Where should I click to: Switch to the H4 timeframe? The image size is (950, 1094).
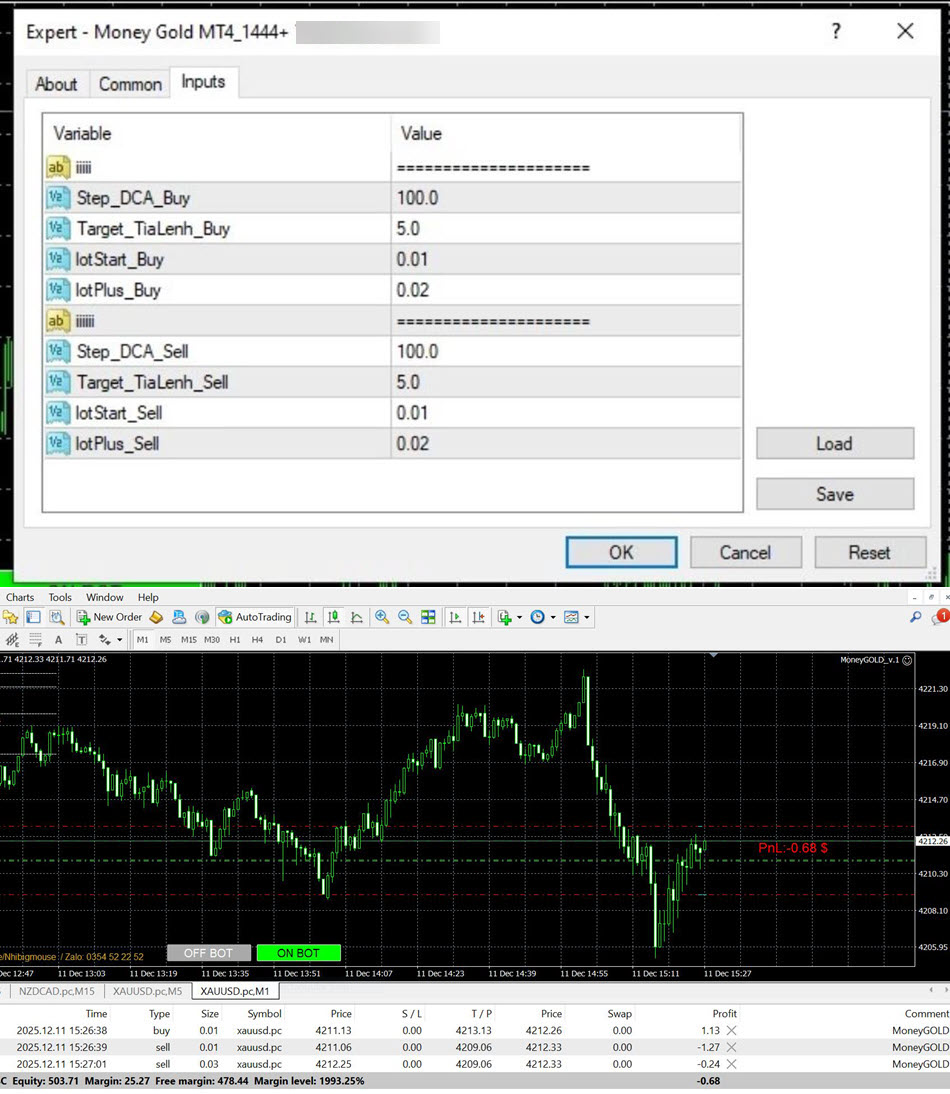pos(257,639)
